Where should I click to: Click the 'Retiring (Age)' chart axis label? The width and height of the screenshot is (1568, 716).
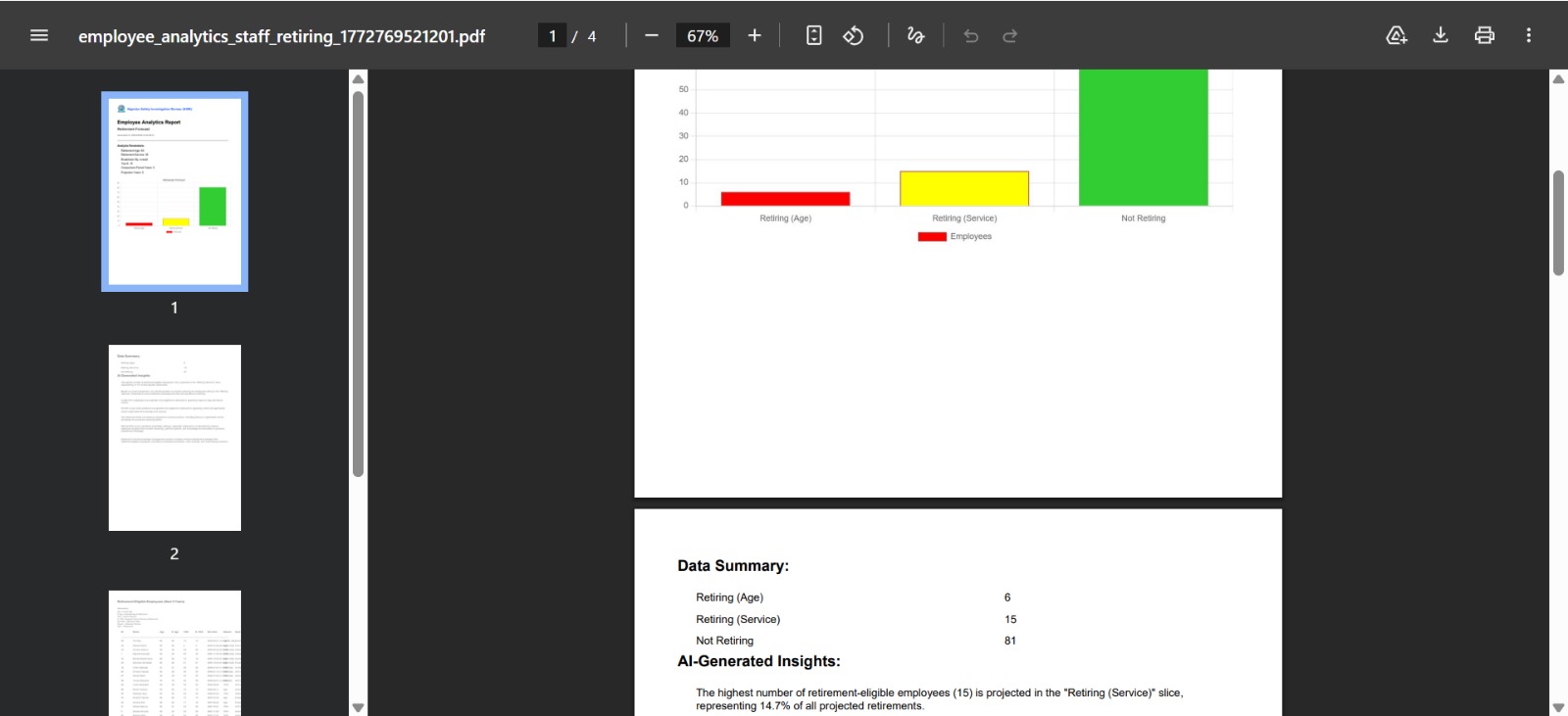[x=785, y=218]
